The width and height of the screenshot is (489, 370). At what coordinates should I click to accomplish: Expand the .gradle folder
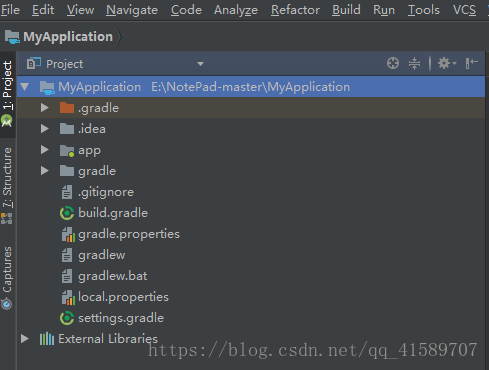45,108
